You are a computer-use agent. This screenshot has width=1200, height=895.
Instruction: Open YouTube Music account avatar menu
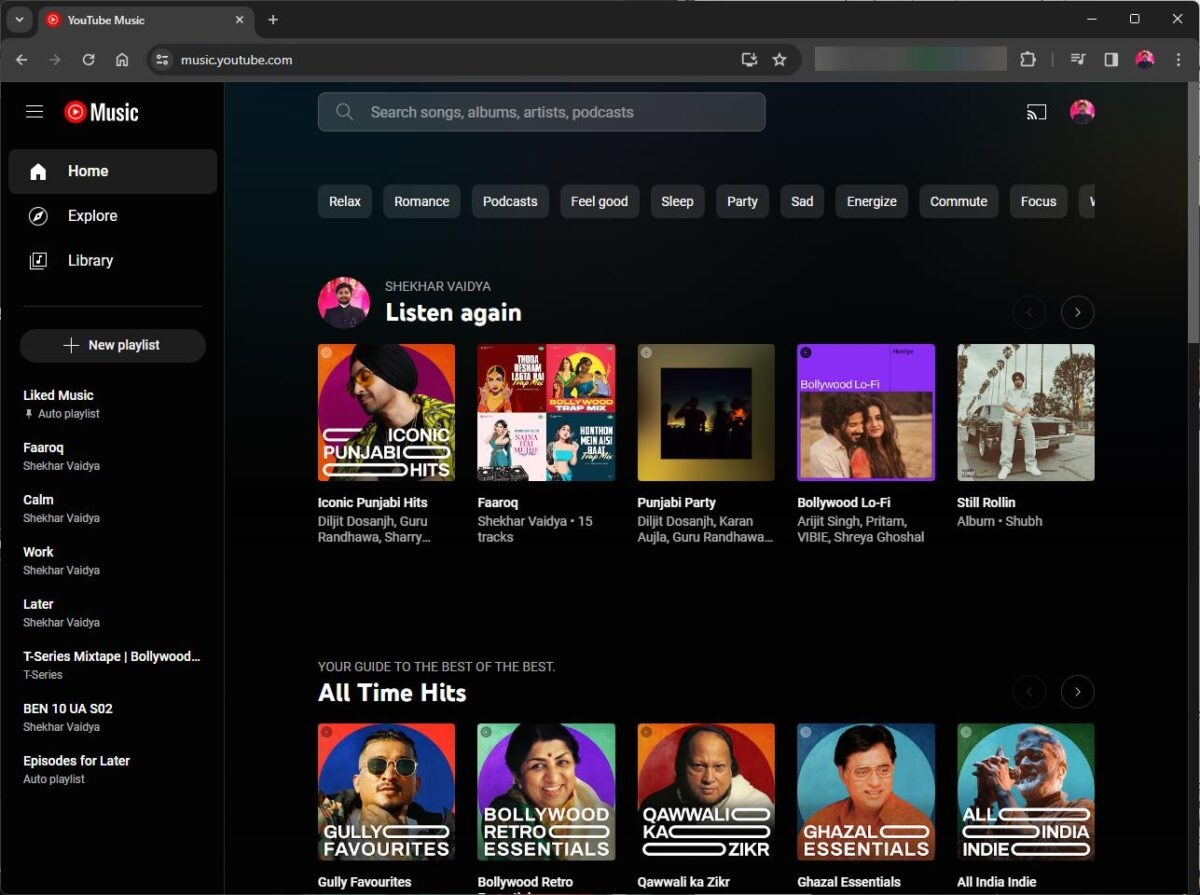(x=1082, y=112)
